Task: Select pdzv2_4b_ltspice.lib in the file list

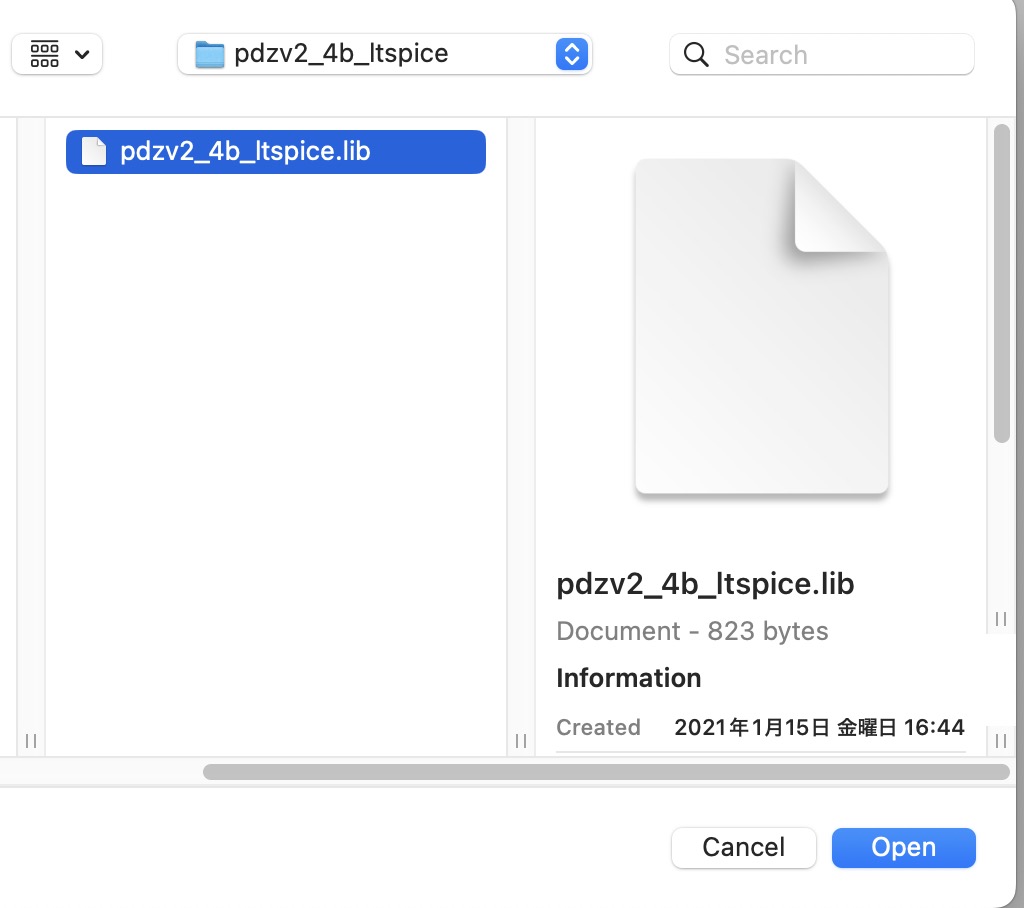Action: pyautogui.click(x=275, y=152)
